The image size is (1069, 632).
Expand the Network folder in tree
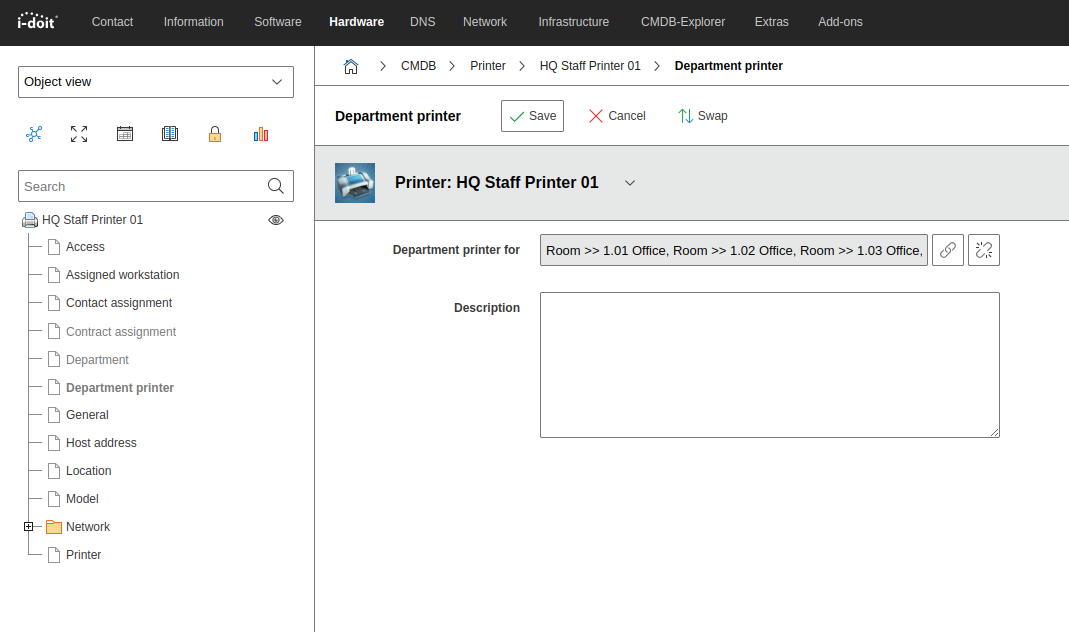(29, 527)
